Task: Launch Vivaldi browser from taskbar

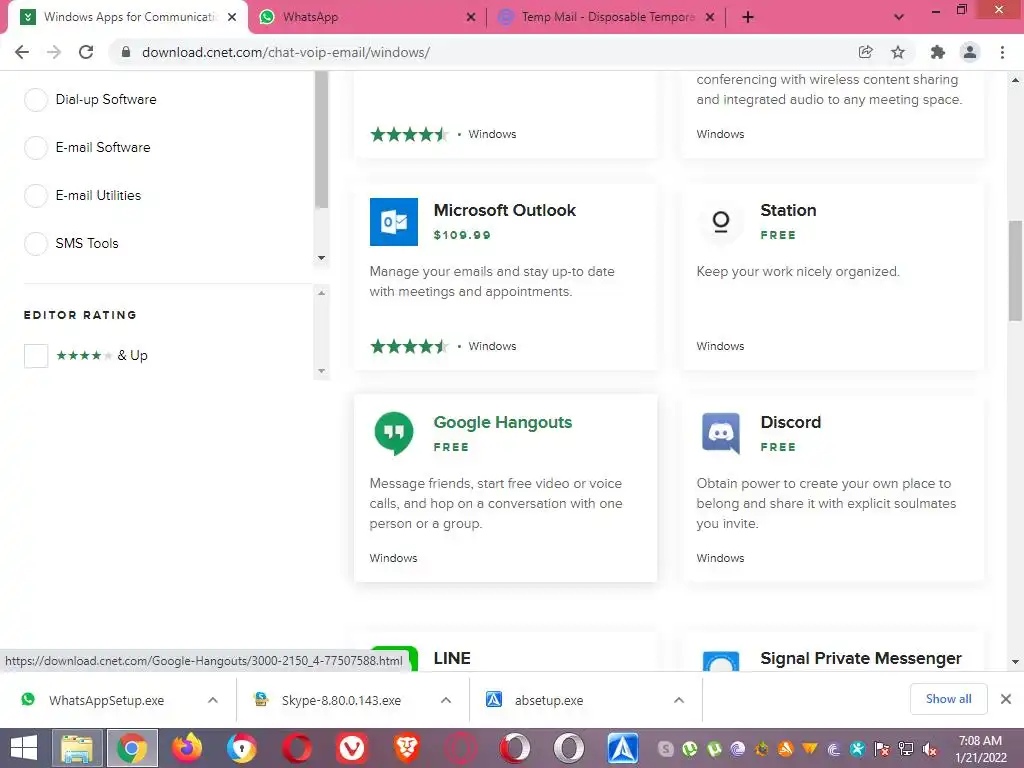Action: (x=351, y=748)
